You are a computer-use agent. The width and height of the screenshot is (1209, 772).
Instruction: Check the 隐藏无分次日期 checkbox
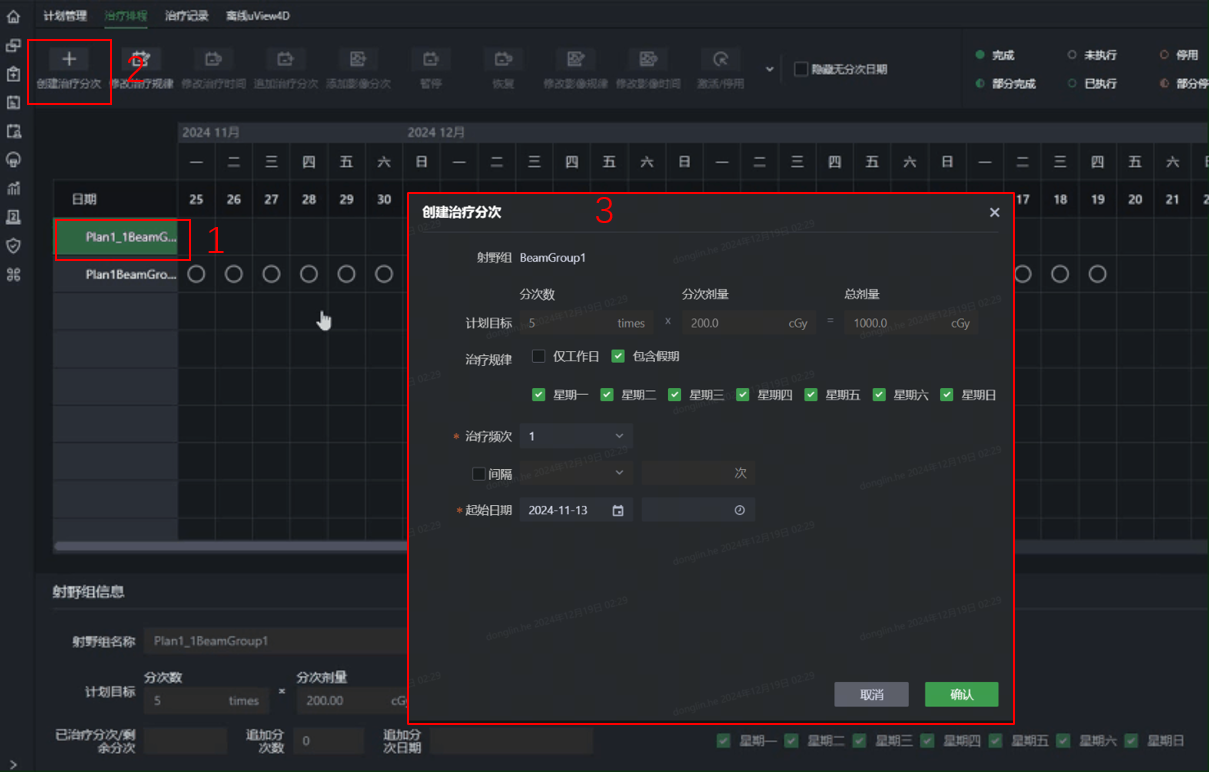[x=801, y=69]
